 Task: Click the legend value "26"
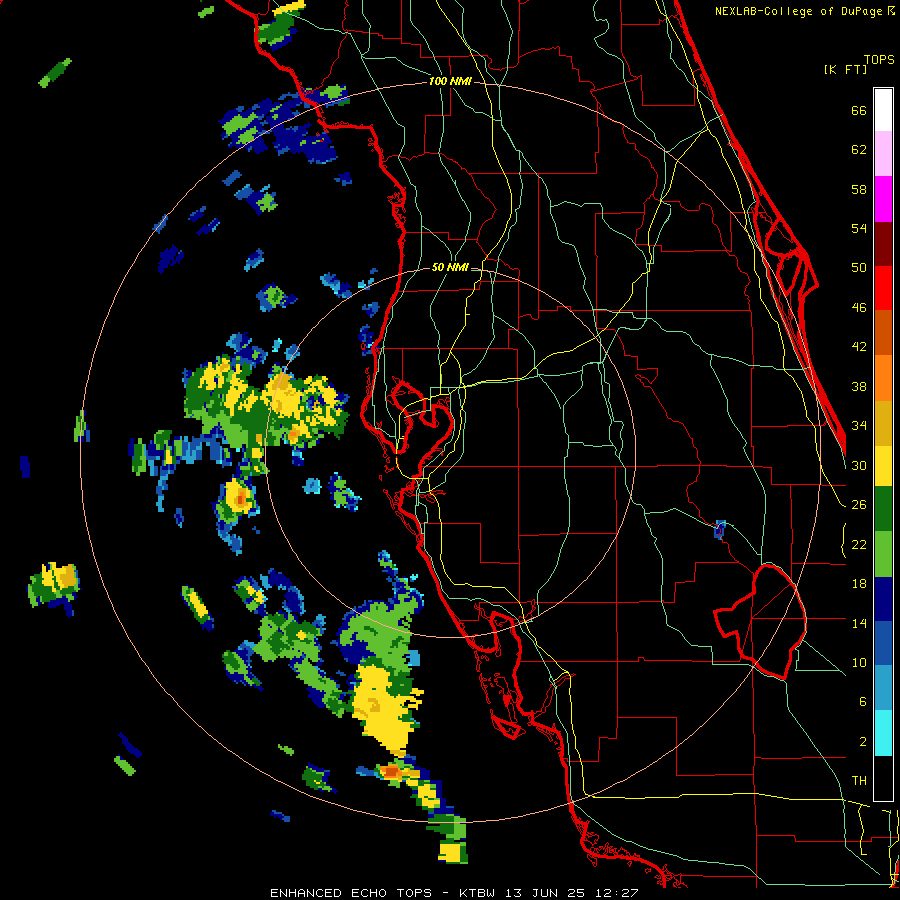(859, 505)
